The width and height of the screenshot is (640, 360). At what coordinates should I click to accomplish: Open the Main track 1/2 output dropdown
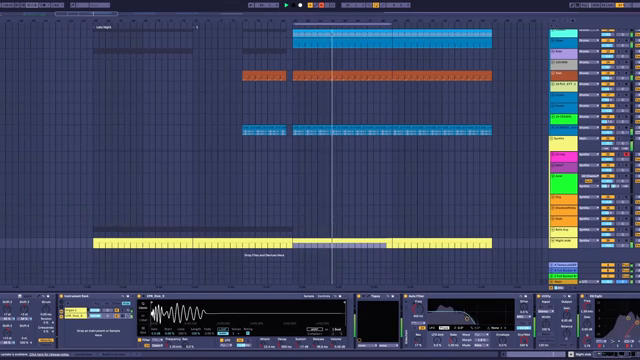tap(589, 282)
